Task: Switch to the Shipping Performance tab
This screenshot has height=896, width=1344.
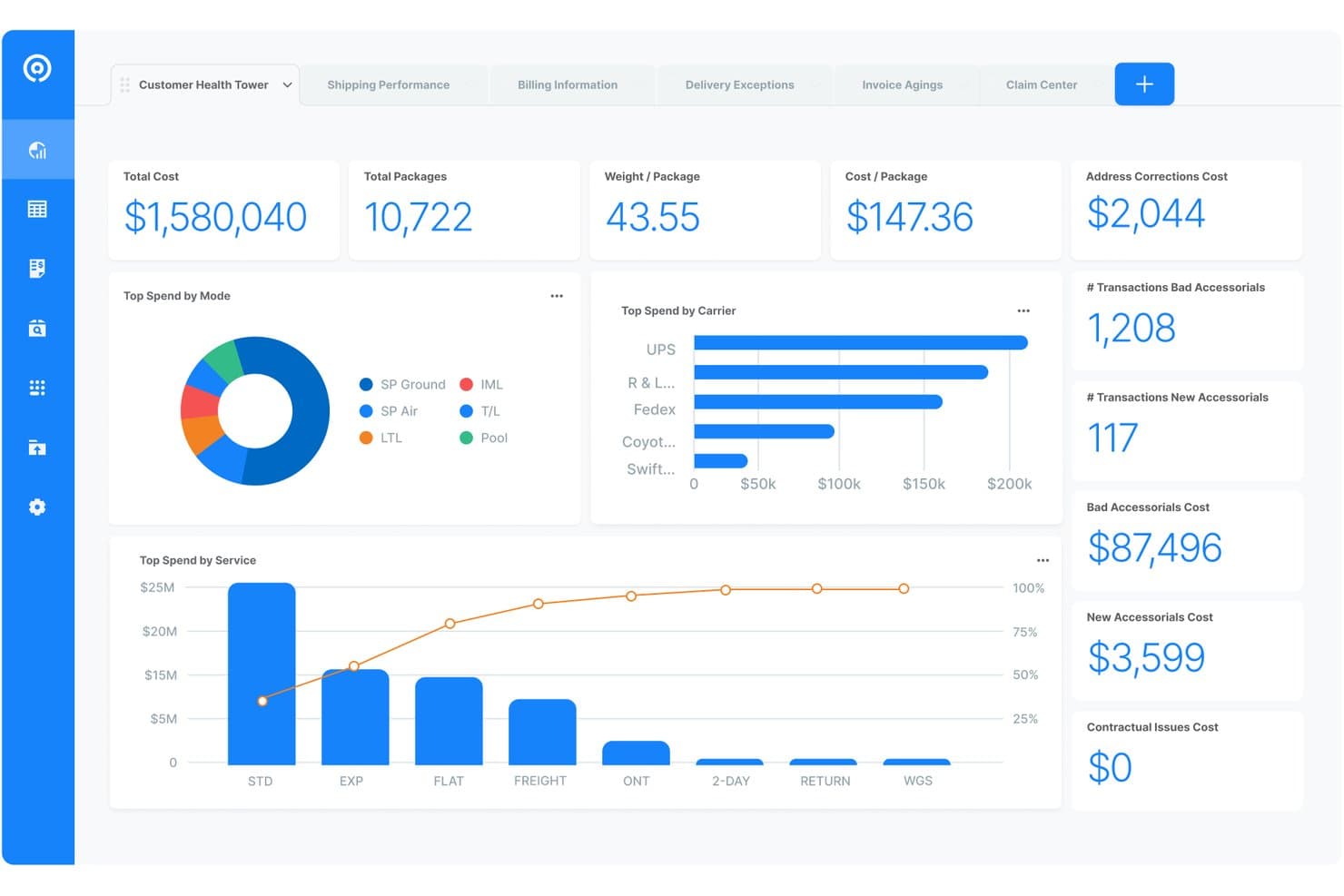Action: [389, 84]
